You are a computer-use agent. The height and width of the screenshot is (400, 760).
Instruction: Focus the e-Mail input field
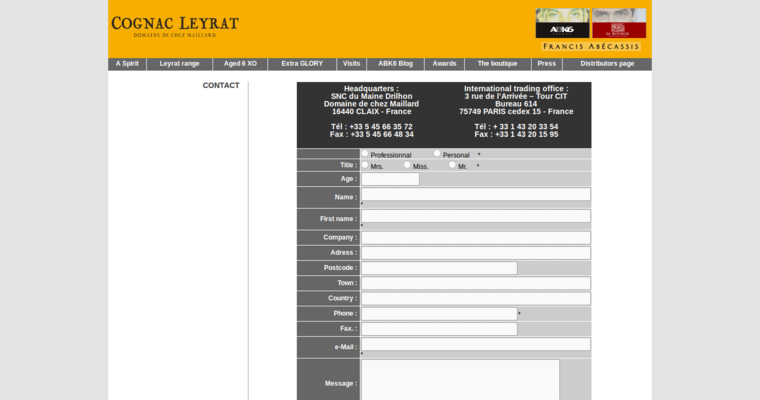(476, 344)
